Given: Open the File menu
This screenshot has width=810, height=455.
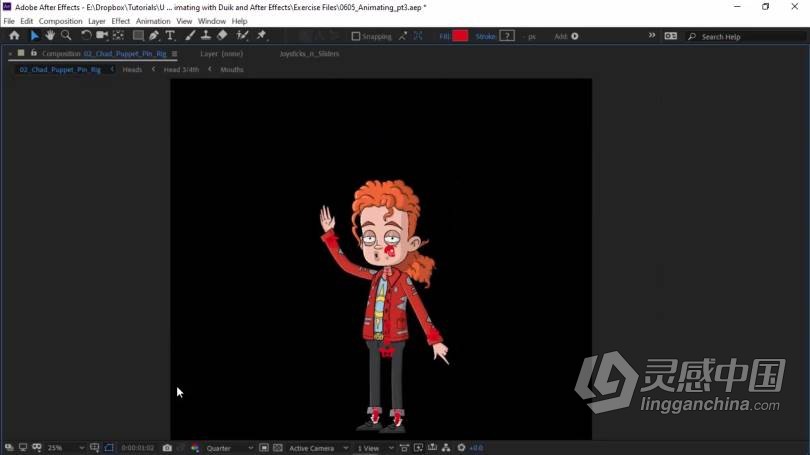Looking at the screenshot, I should click(9, 21).
